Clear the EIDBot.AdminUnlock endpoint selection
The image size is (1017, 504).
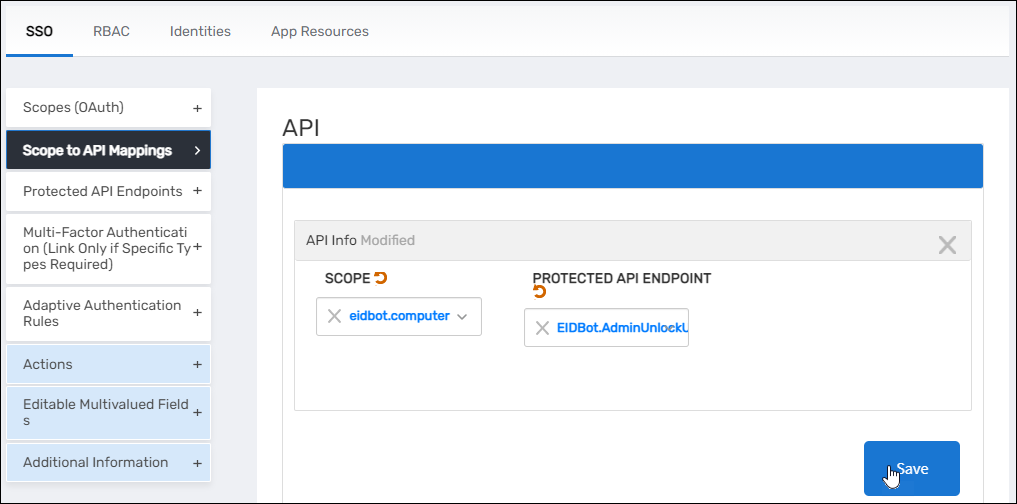coord(542,328)
